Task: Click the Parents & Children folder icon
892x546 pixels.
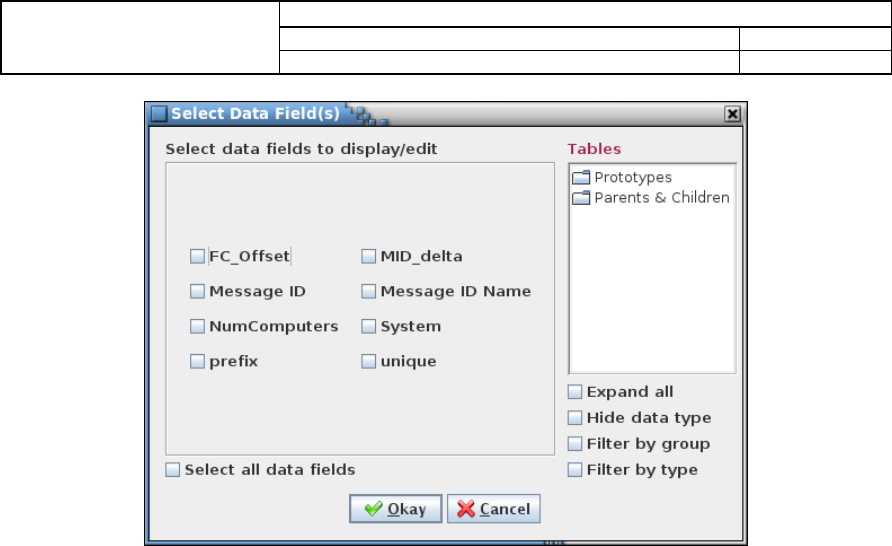Action: 581,198
